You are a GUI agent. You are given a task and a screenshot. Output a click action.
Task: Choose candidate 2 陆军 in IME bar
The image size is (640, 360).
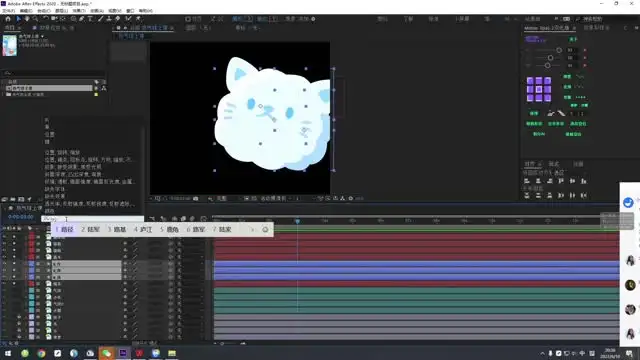[91, 230]
